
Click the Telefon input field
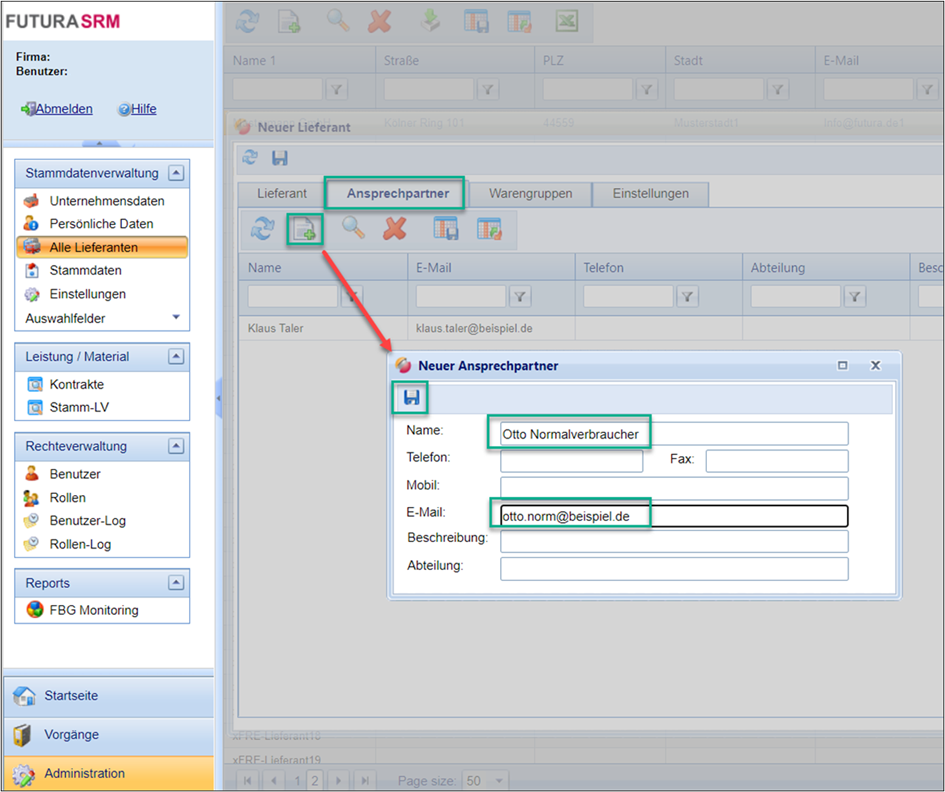click(x=571, y=460)
